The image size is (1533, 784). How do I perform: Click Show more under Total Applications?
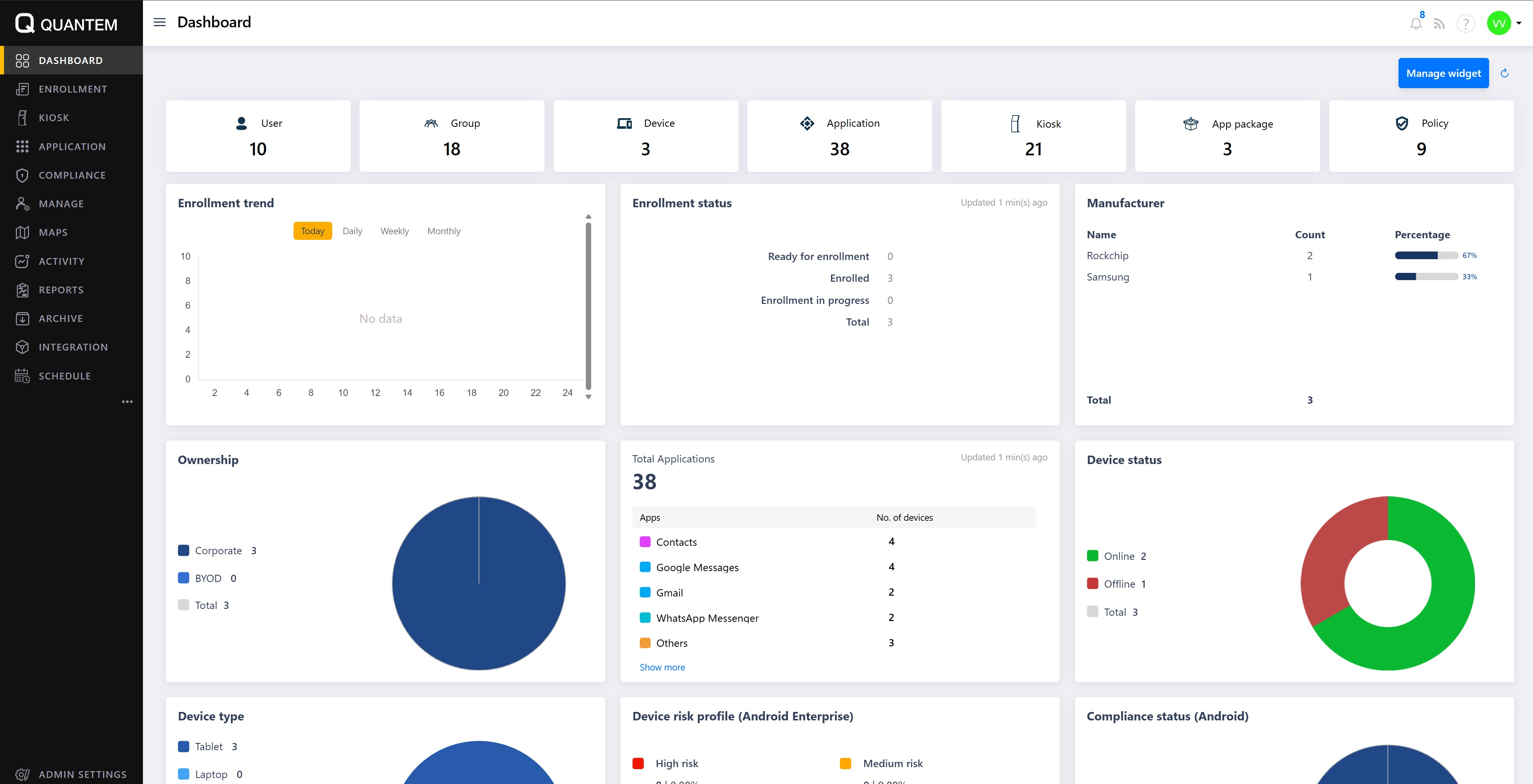point(662,667)
